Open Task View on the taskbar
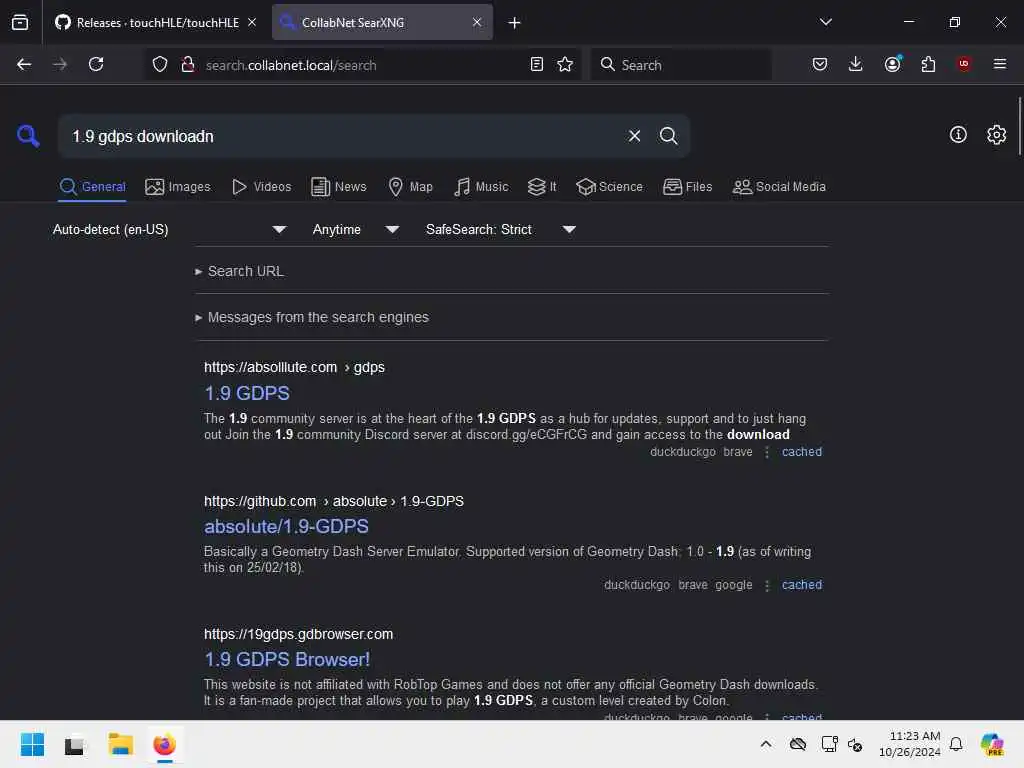 [x=74, y=744]
